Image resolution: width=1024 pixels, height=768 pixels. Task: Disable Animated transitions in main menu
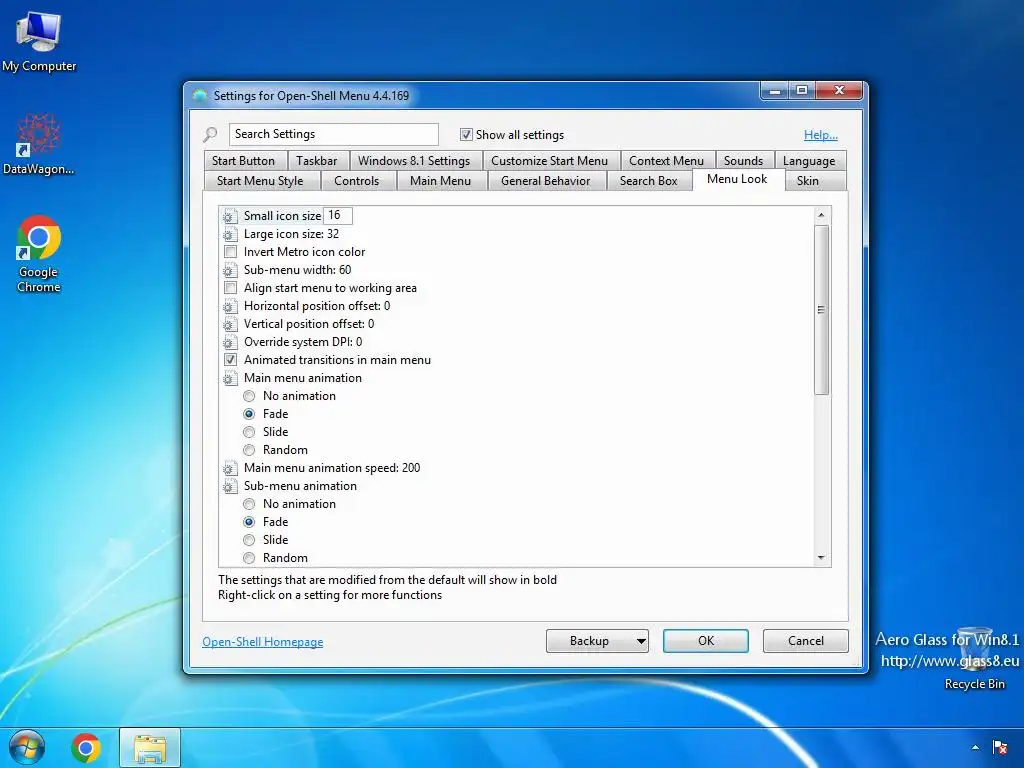point(230,360)
